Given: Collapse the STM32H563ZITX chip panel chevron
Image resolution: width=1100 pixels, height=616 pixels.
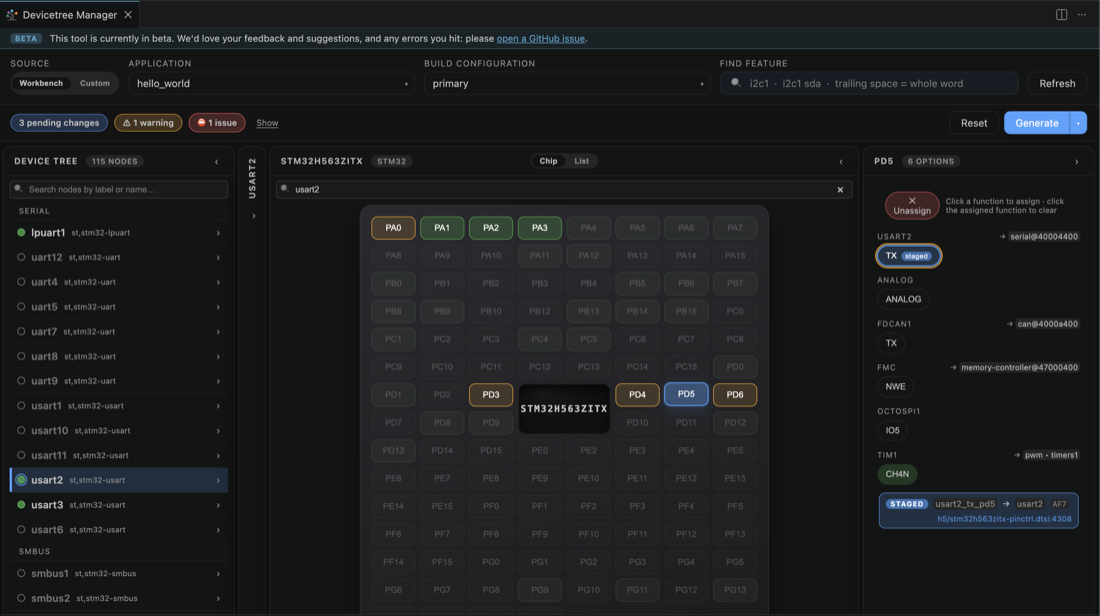Looking at the screenshot, I should click(x=841, y=162).
